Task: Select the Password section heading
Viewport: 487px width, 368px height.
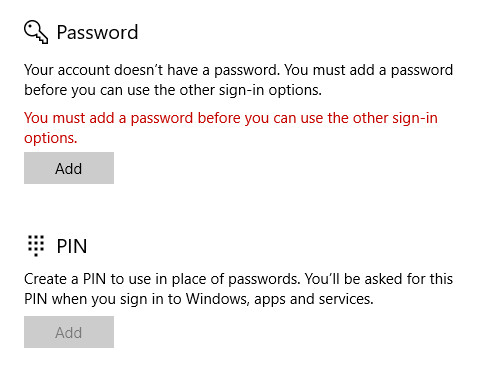Action: pos(97,32)
